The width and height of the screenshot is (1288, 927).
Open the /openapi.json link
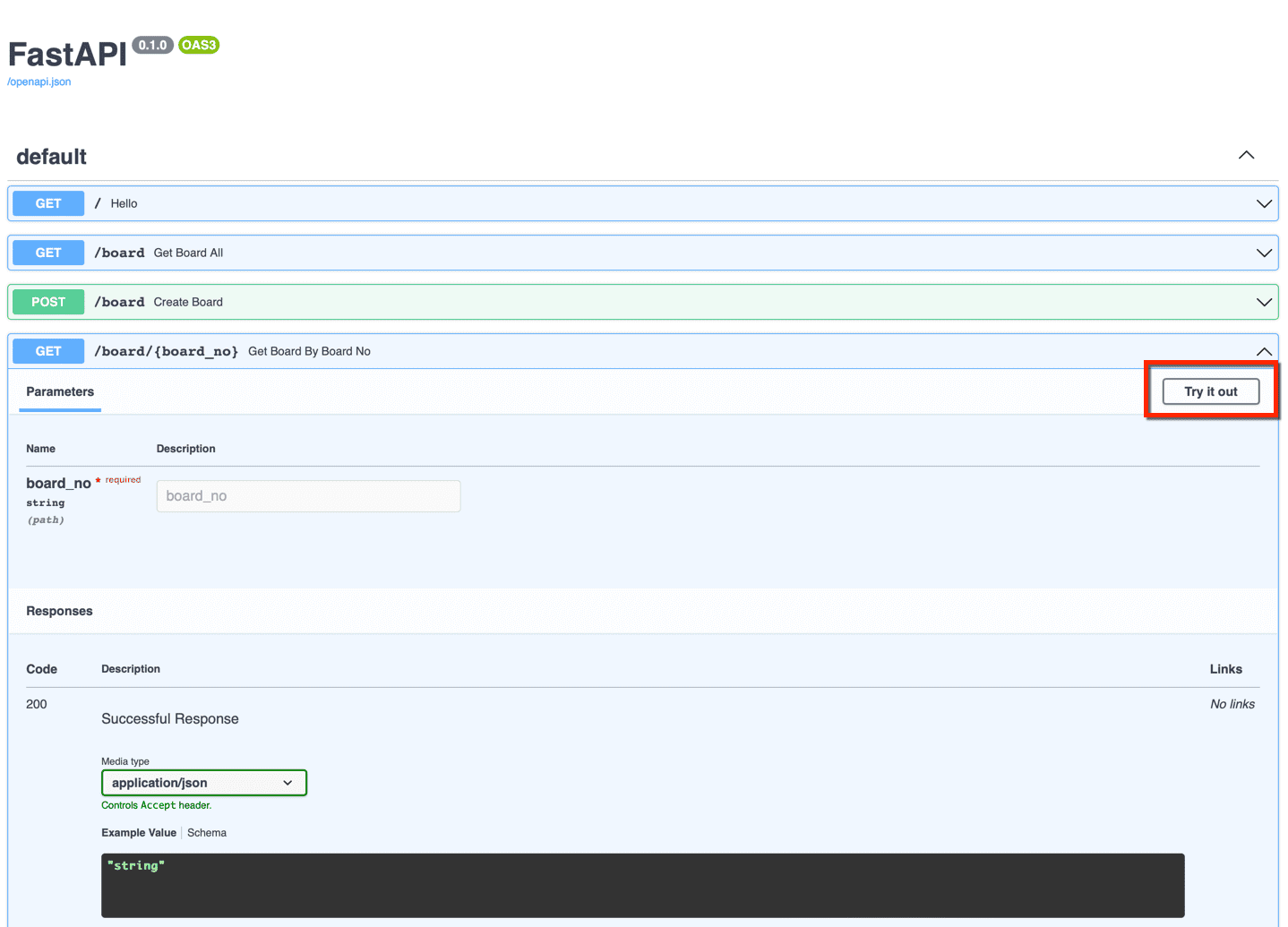point(39,82)
